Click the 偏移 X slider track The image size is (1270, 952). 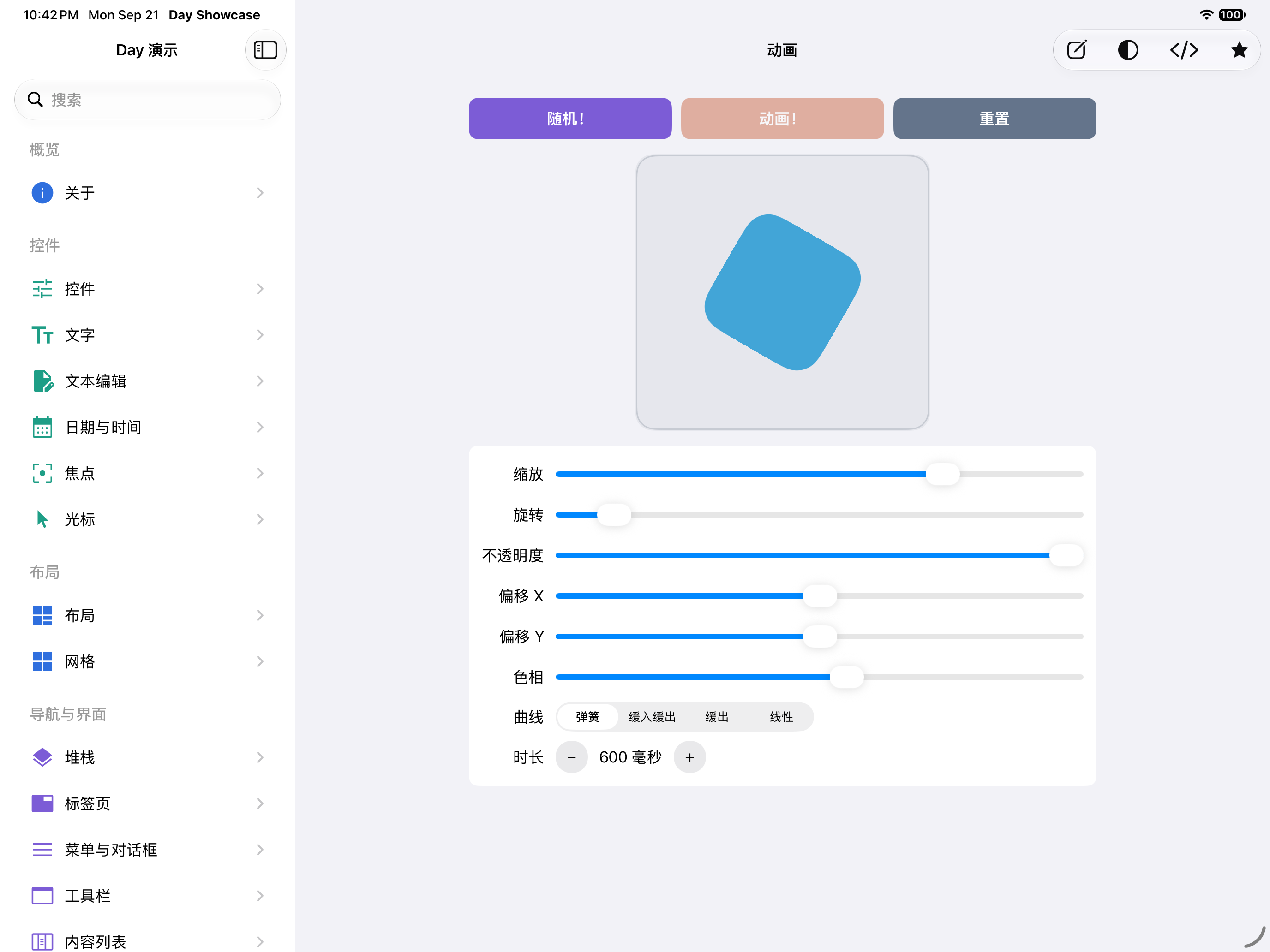tap(819, 595)
